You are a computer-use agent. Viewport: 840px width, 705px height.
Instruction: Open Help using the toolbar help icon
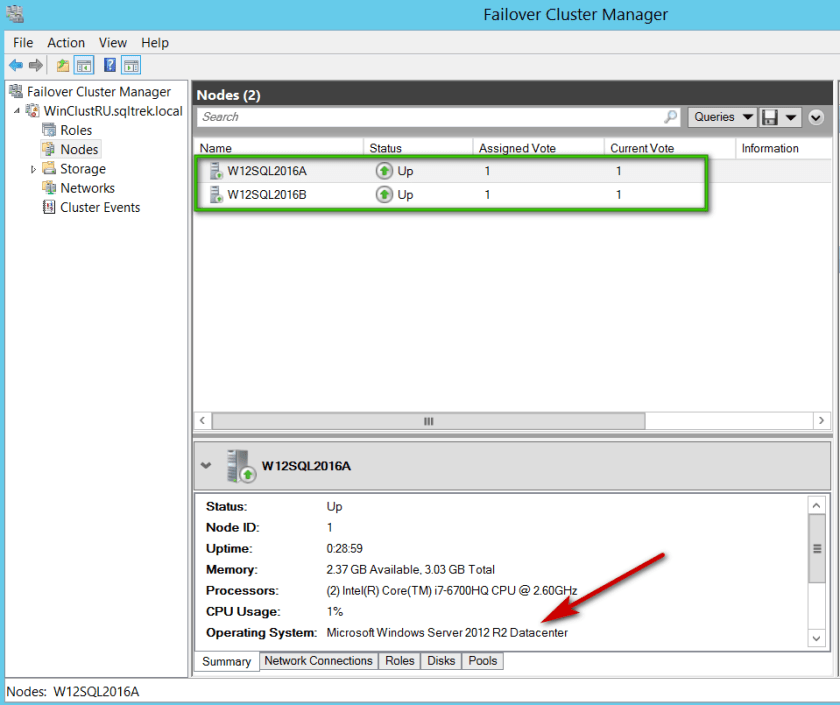point(108,65)
